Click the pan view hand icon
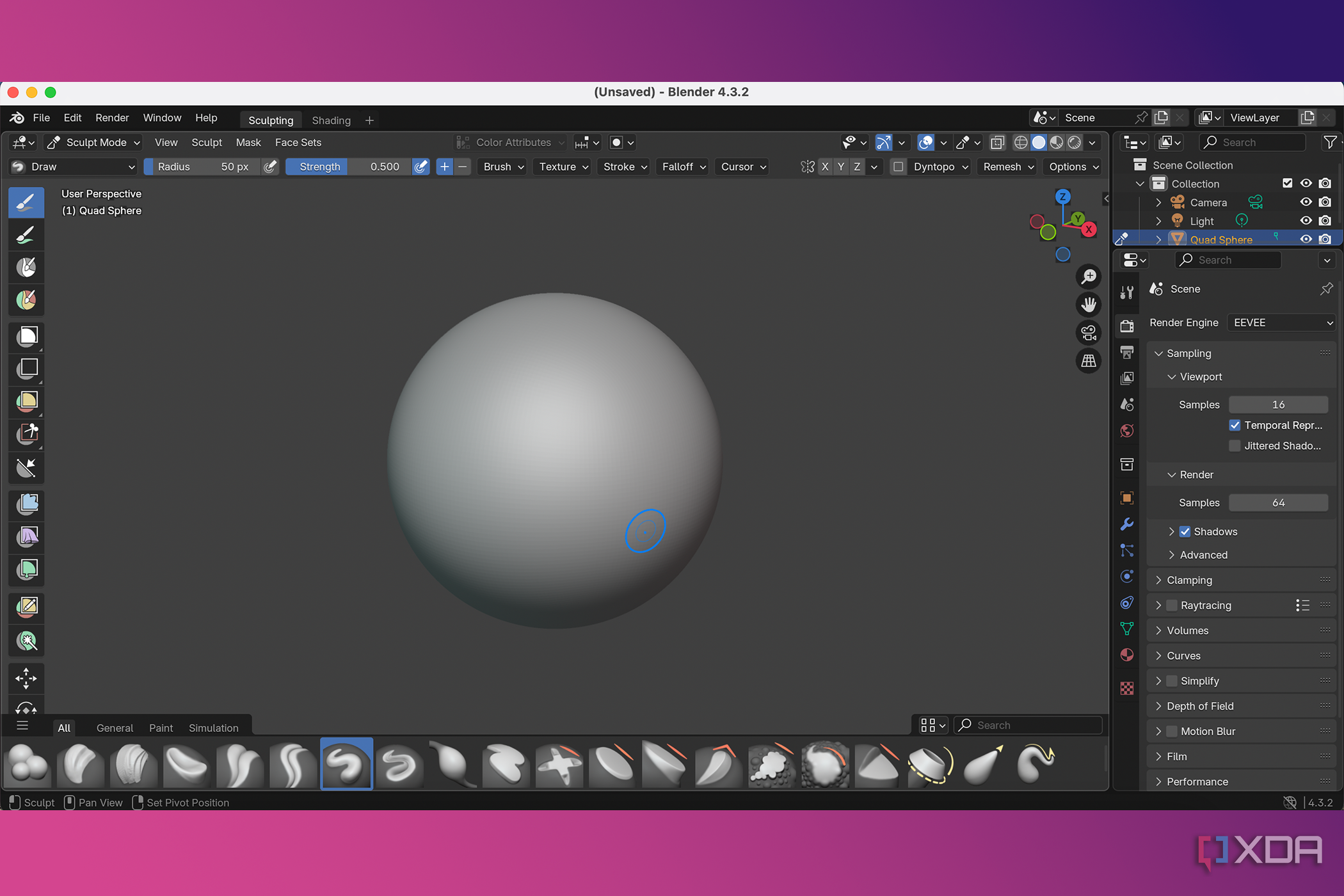This screenshot has height=896, width=1344. [1088, 305]
